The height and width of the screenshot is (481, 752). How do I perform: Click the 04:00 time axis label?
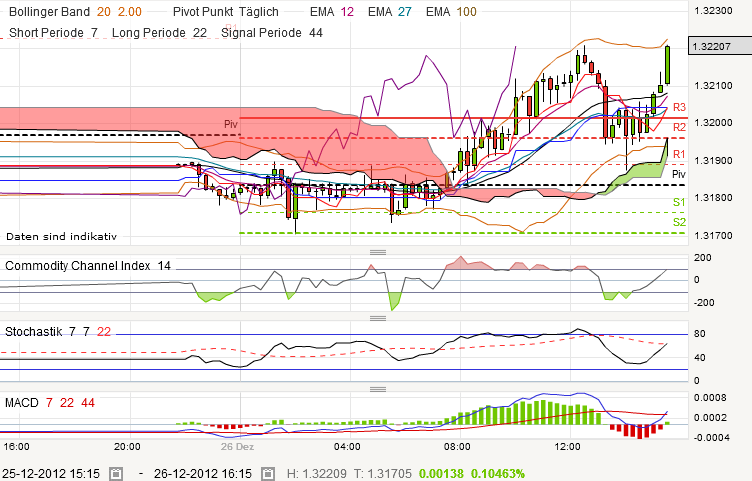click(x=347, y=447)
